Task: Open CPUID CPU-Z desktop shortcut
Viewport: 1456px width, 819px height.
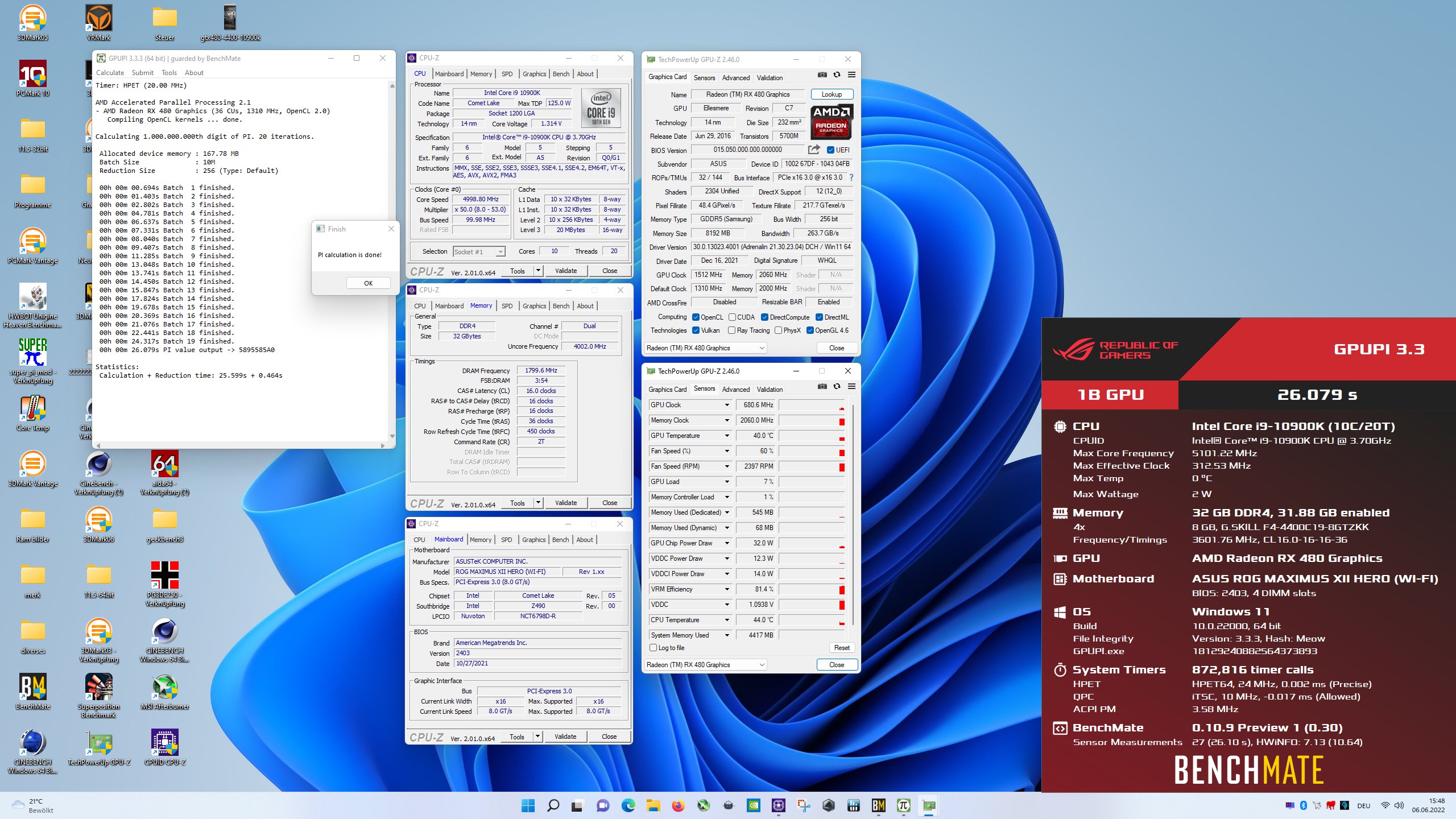Action: pyautogui.click(x=164, y=747)
